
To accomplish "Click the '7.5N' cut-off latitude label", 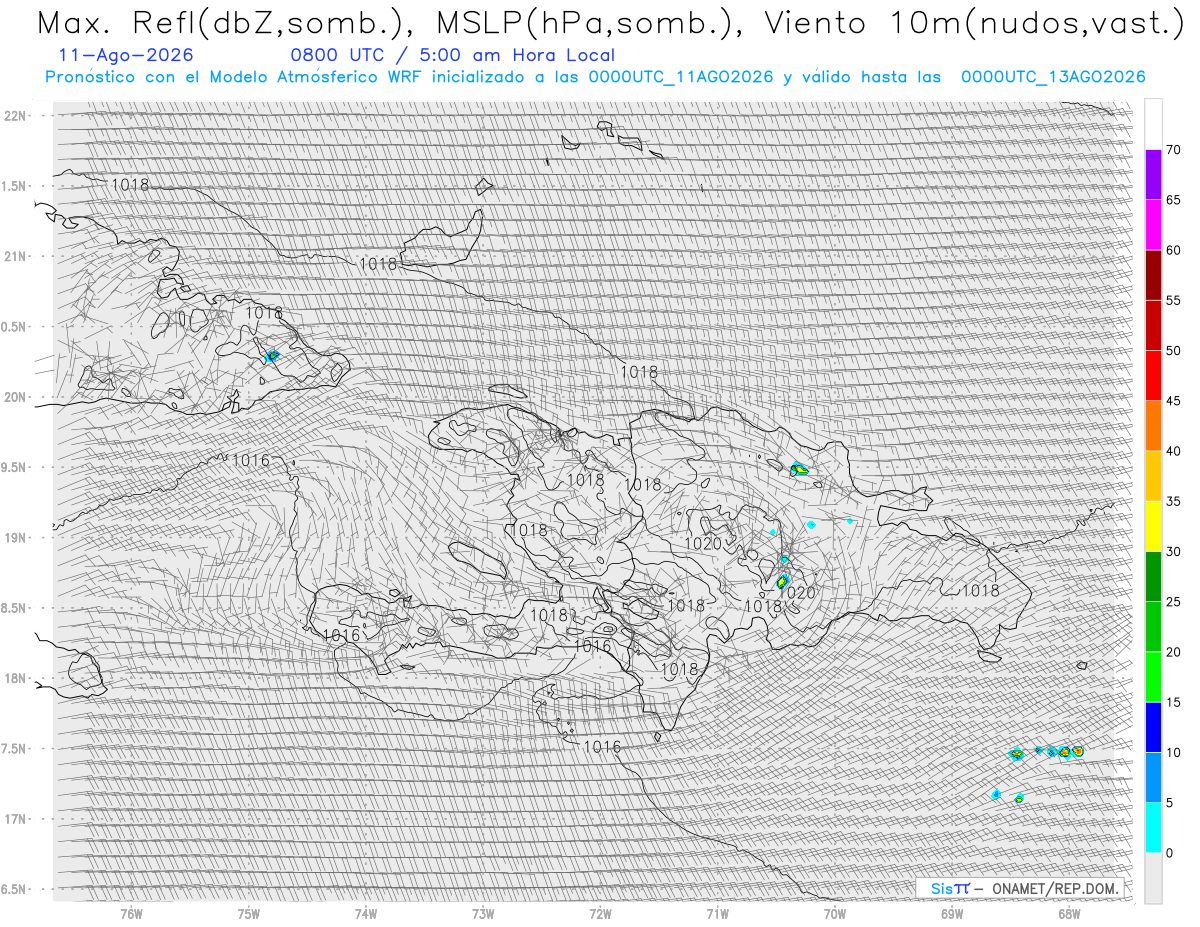I will click(14, 749).
